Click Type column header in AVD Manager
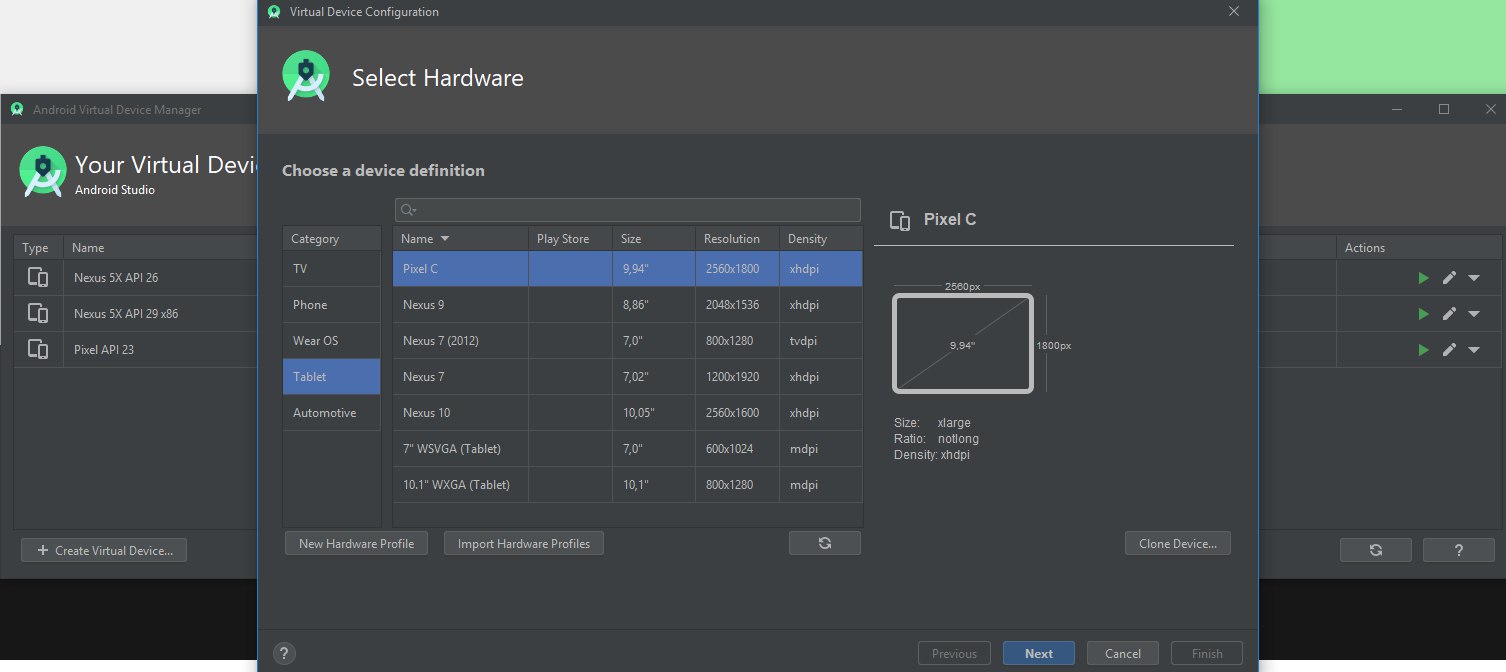Screen dimensions: 1506x672 (x=36, y=248)
